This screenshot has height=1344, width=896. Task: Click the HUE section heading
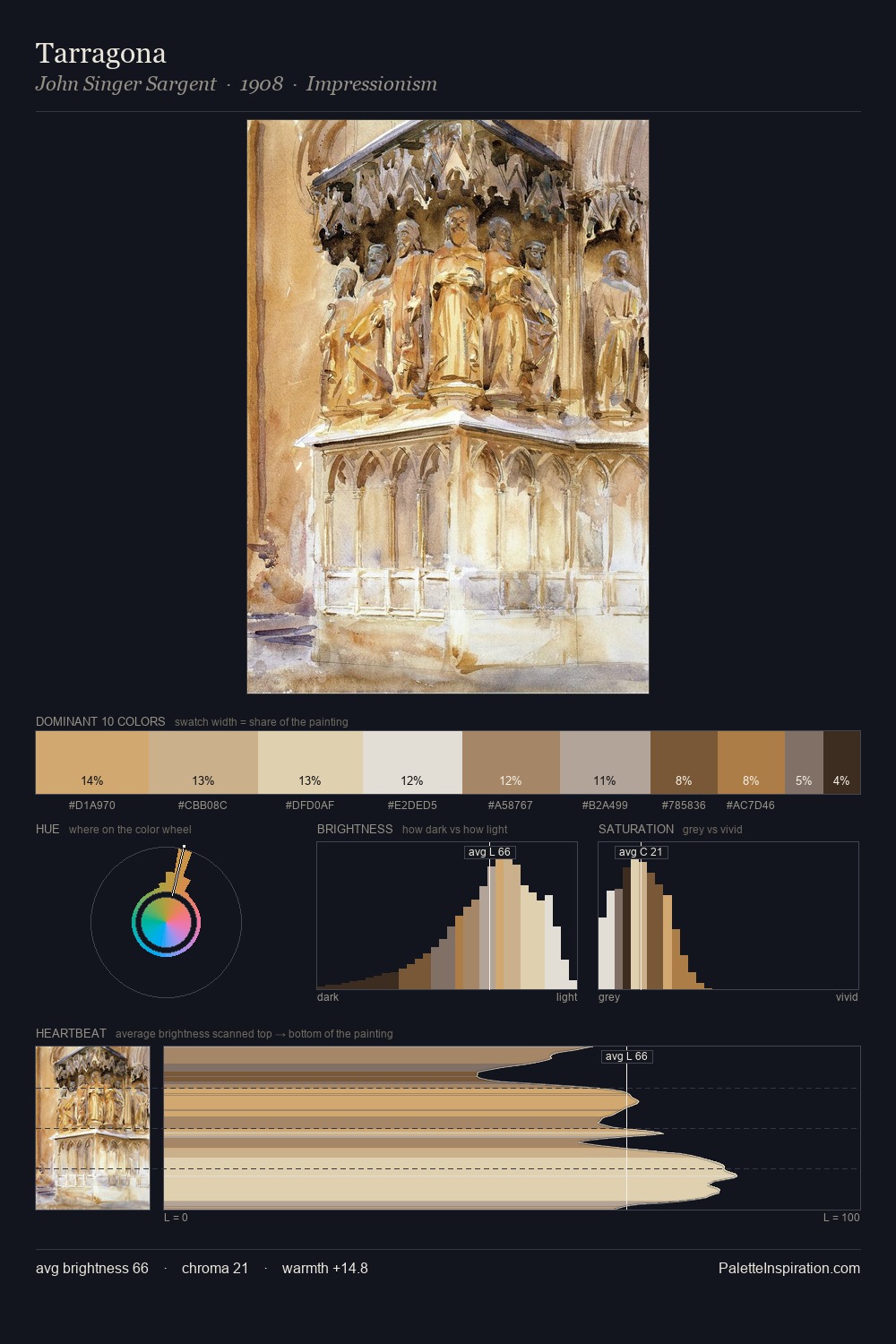coord(47,829)
